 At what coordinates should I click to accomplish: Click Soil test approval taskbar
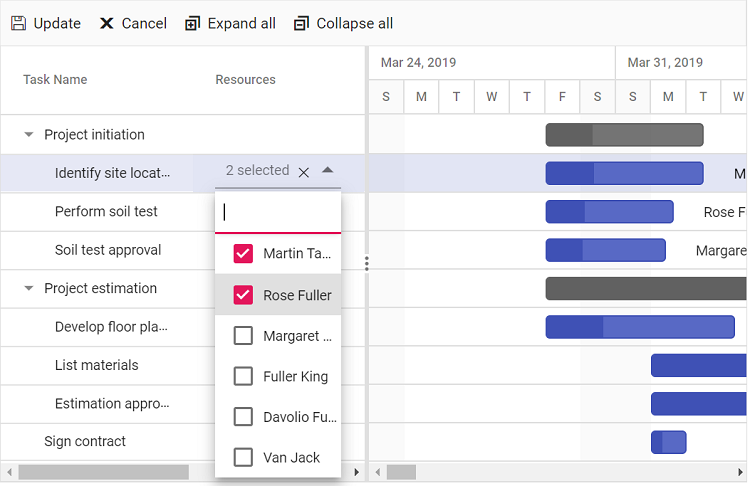606,250
